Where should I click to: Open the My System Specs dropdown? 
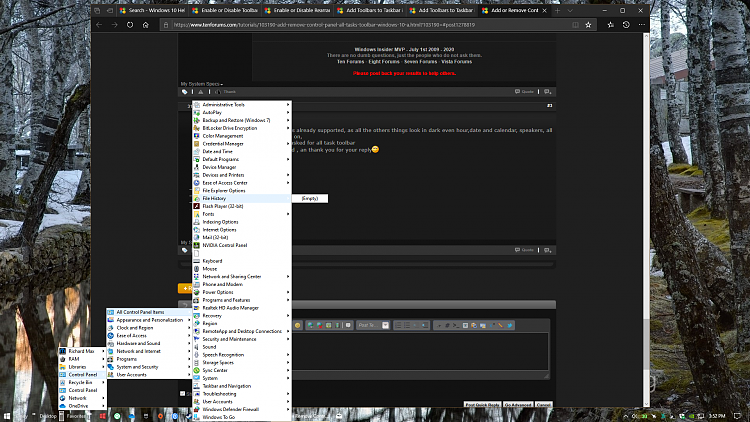pos(202,84)
